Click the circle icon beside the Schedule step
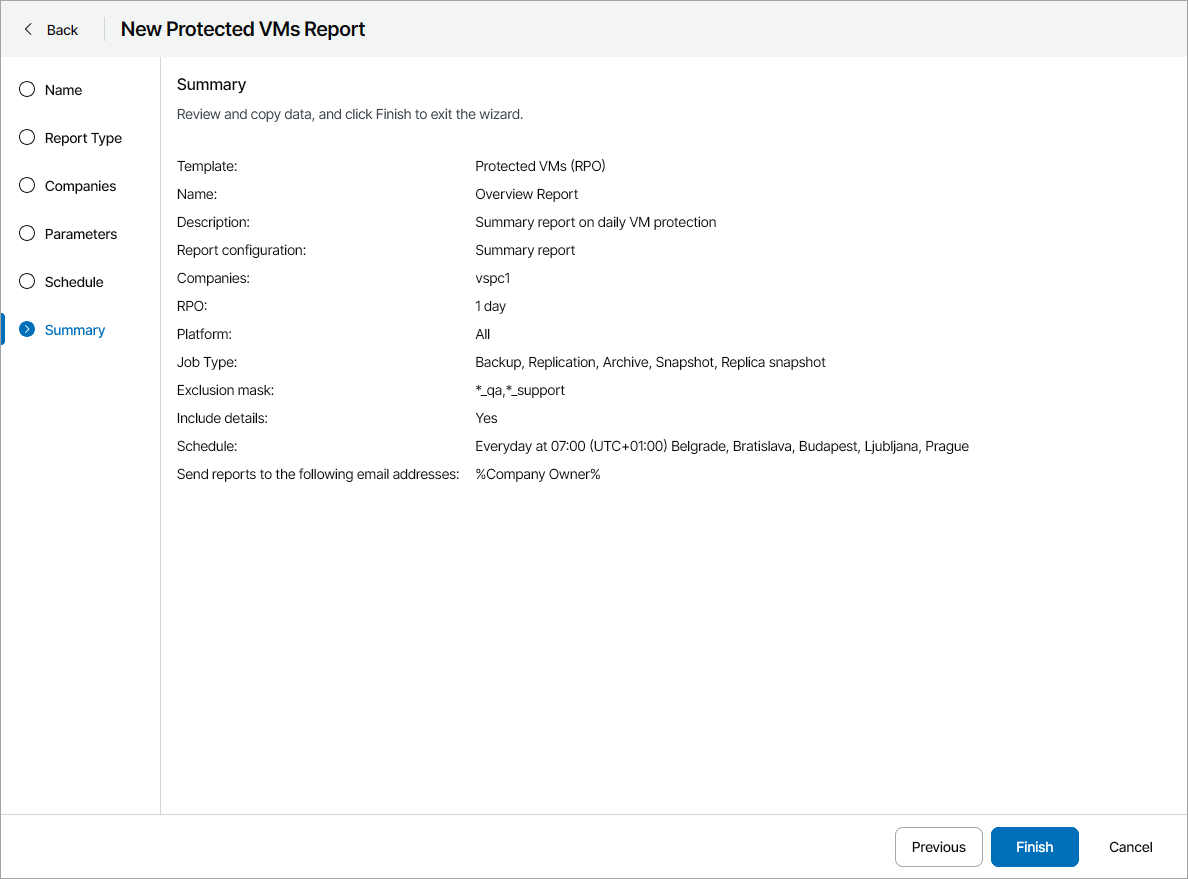This screenshot has width=1188, height=879. pyautogui.click(x=27, y=282)
